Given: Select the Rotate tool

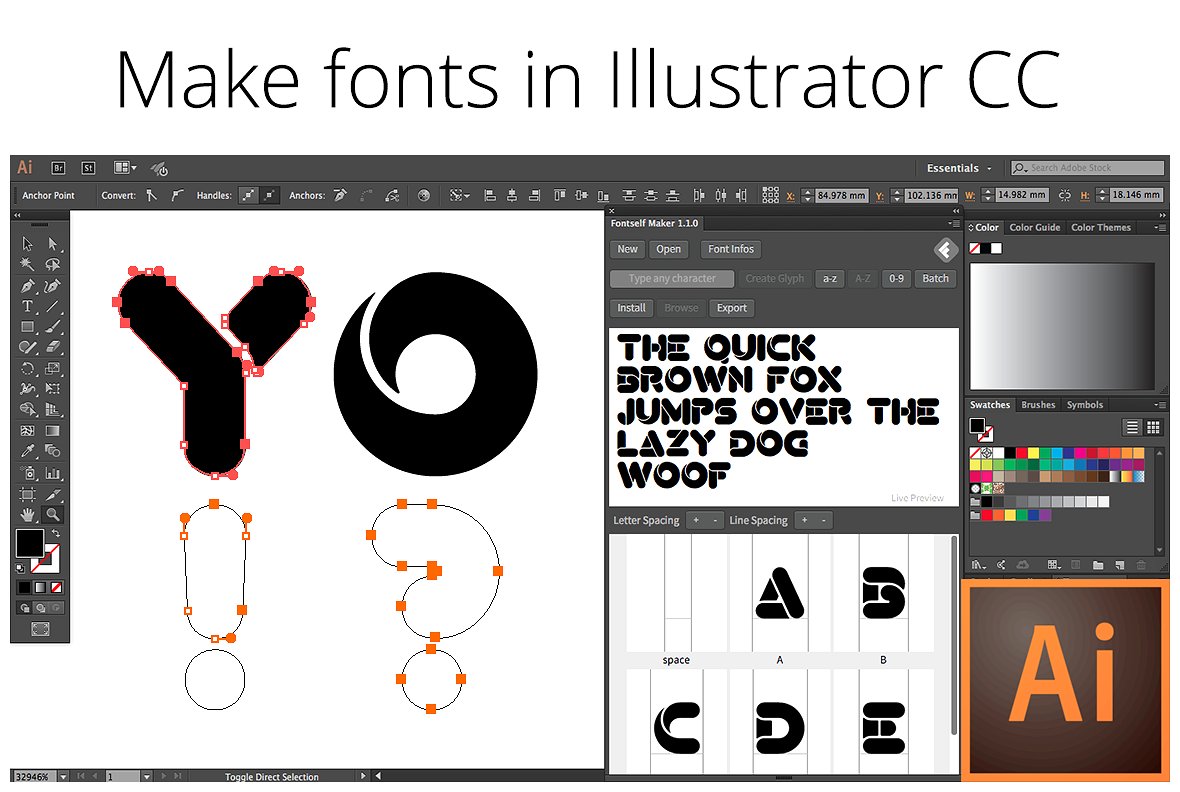Looking at the screenshot, I should click(x=28, y=368).
